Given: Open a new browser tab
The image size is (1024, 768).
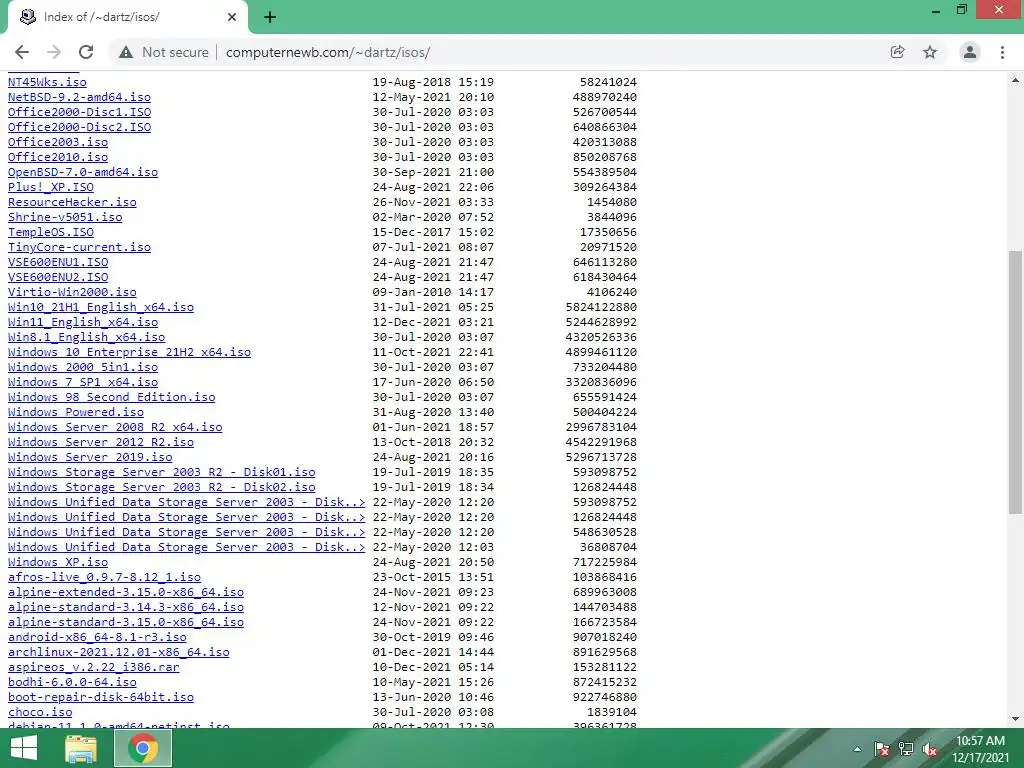Looking at the screenshot, I should [x=270, y=17].
